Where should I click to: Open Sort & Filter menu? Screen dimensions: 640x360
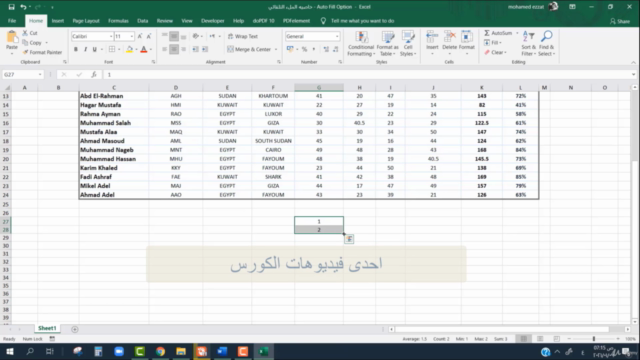[x=528, y=43]
